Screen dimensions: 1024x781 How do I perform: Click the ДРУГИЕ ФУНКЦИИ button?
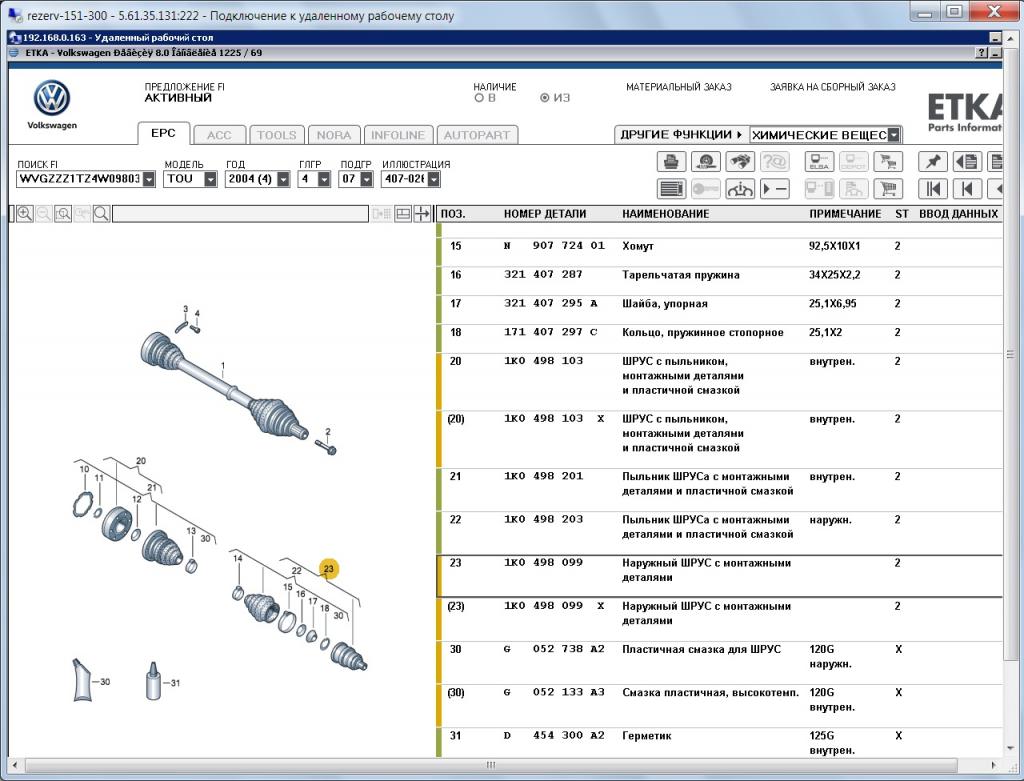(681, 135)
